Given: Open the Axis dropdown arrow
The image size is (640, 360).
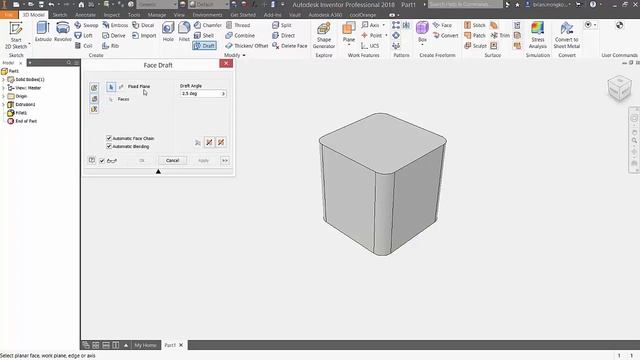Looking at the screenshot, I should 384,25.
